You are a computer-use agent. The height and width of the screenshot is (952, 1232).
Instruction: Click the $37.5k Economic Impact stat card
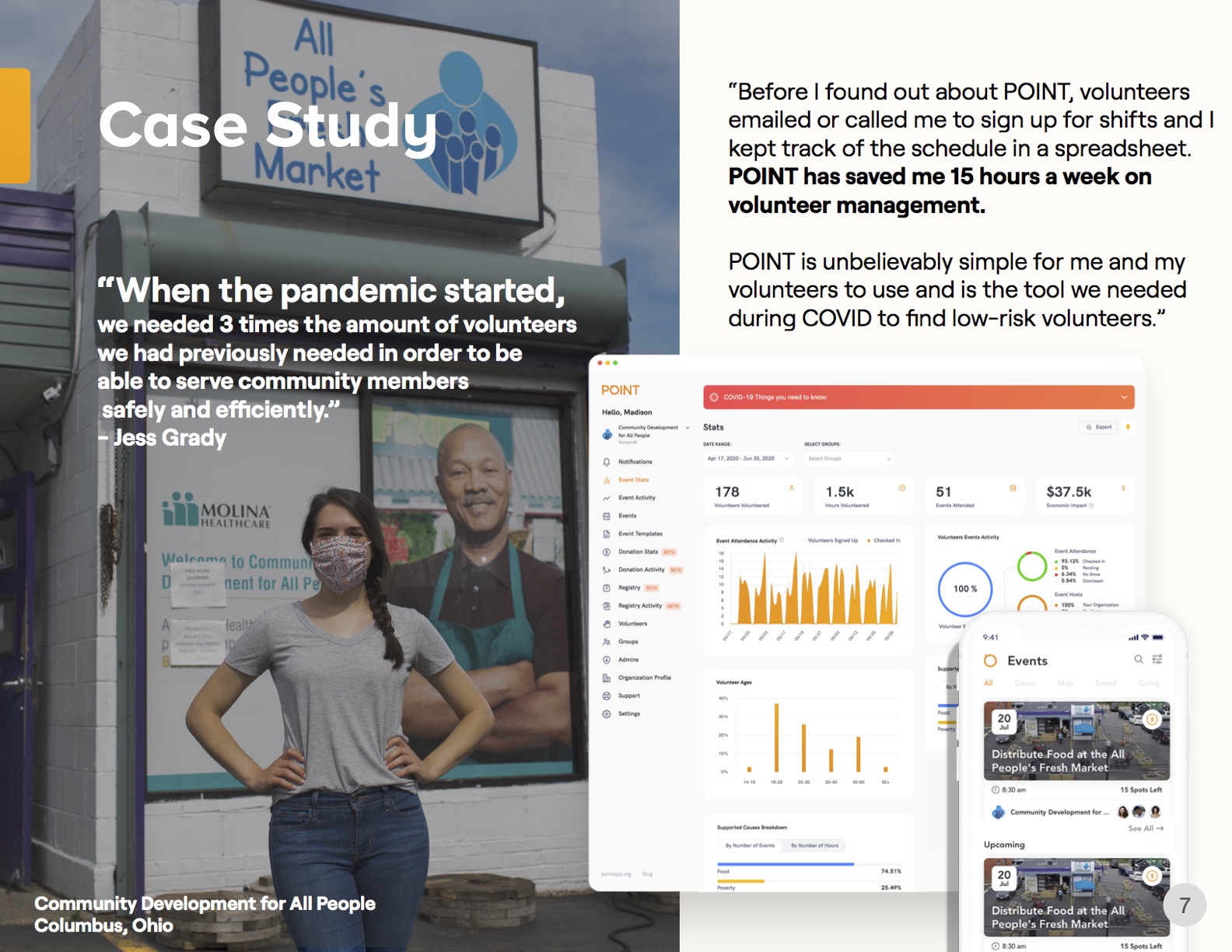coord(1085,495)
